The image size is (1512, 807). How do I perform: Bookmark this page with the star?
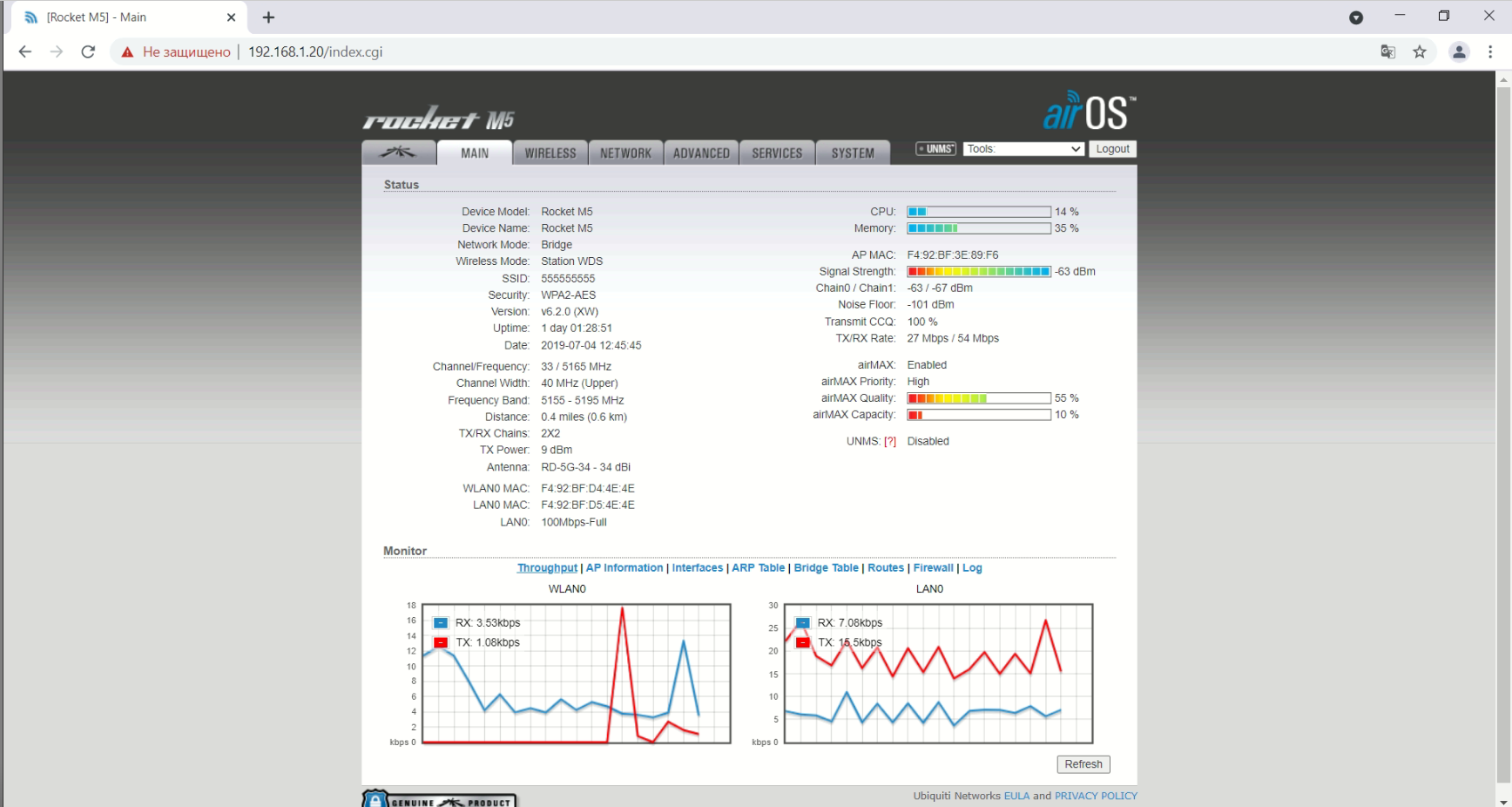tap(1420, 51)
